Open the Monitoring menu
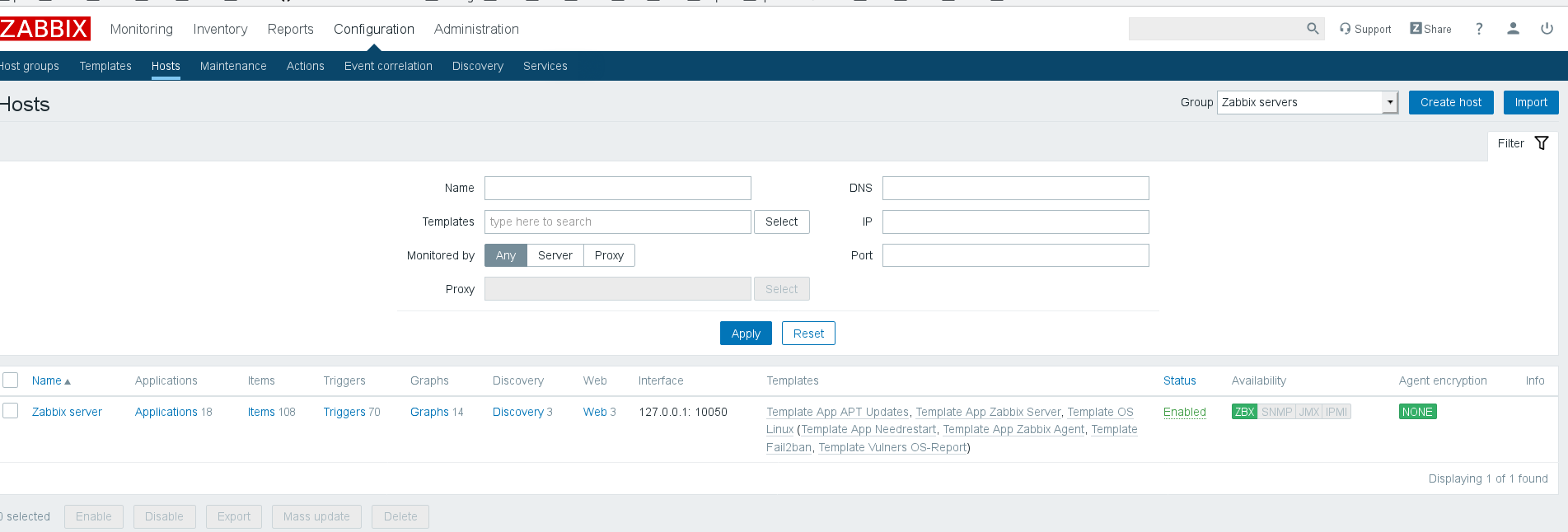This screenshot has height=532, width=1568. [x=142, y=29]
